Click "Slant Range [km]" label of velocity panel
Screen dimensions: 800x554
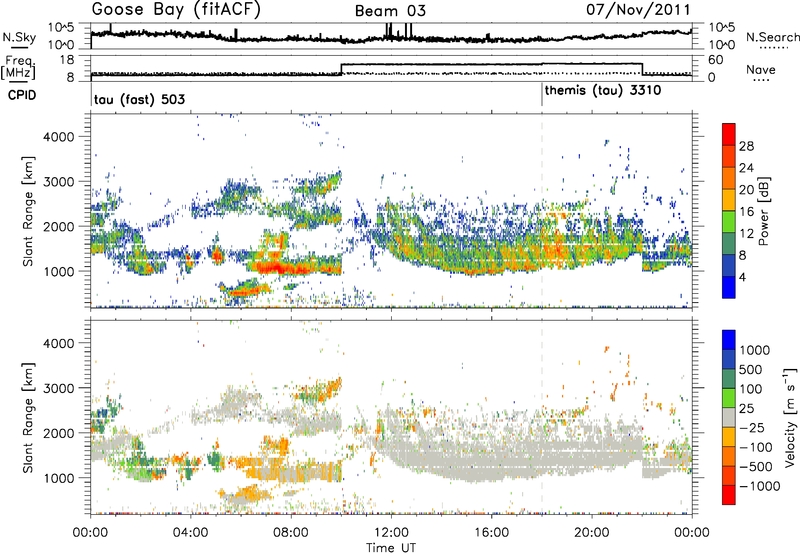click(x=29, y=417)
